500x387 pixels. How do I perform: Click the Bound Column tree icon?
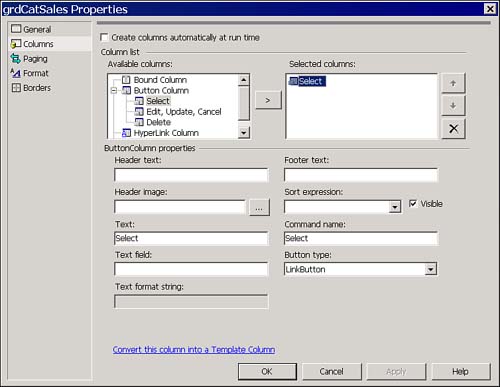(126, 80)
